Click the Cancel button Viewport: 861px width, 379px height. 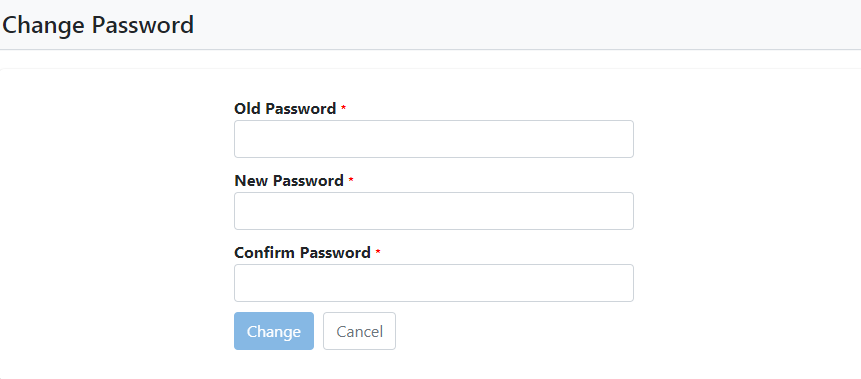tap(359, 331)
